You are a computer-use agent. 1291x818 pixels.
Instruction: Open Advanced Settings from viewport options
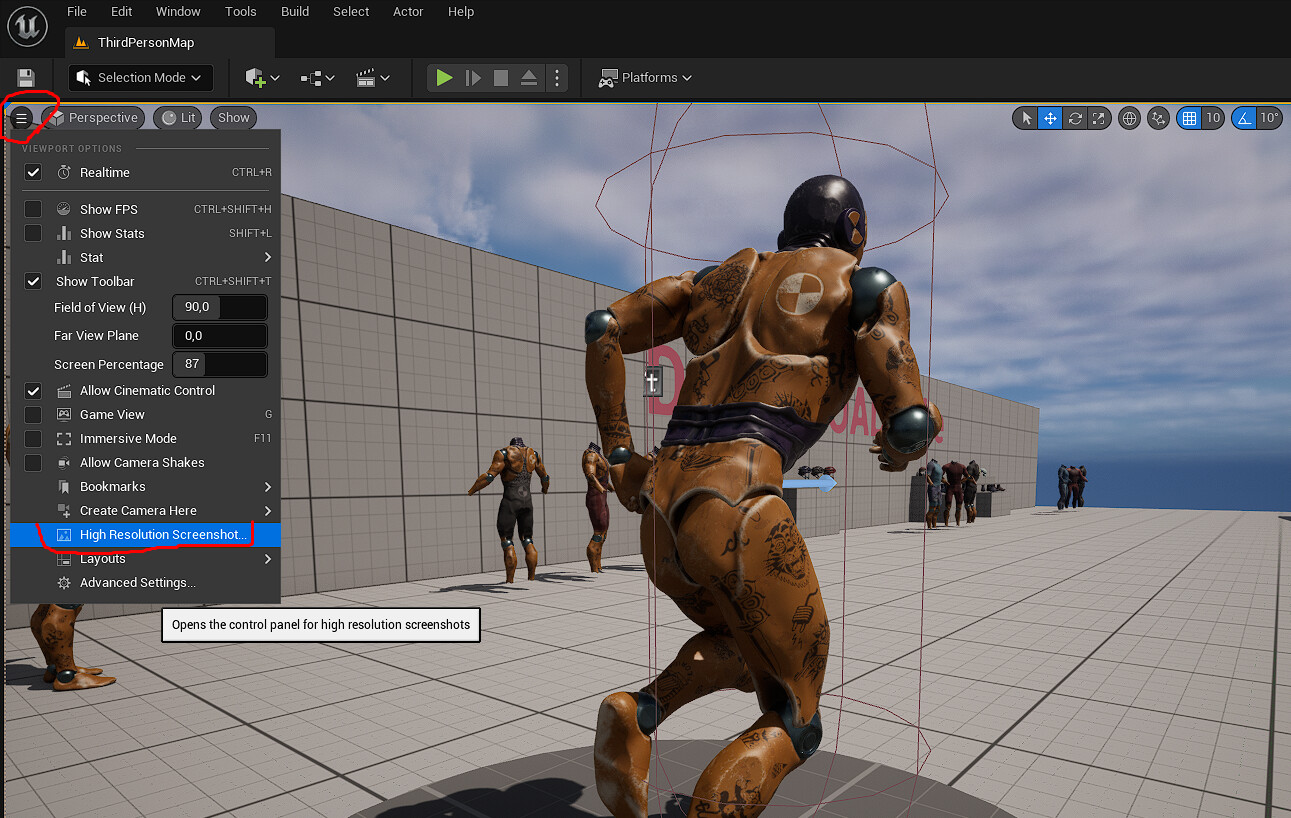(145, 582)
